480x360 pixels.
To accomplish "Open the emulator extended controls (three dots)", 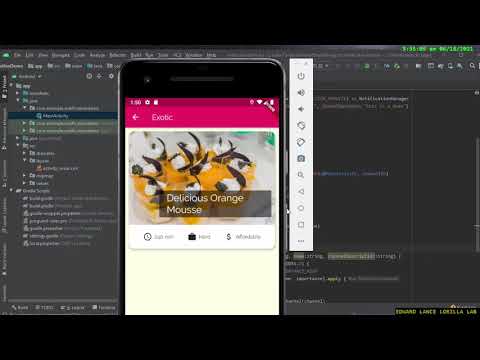I will click(x=301, y=241).
